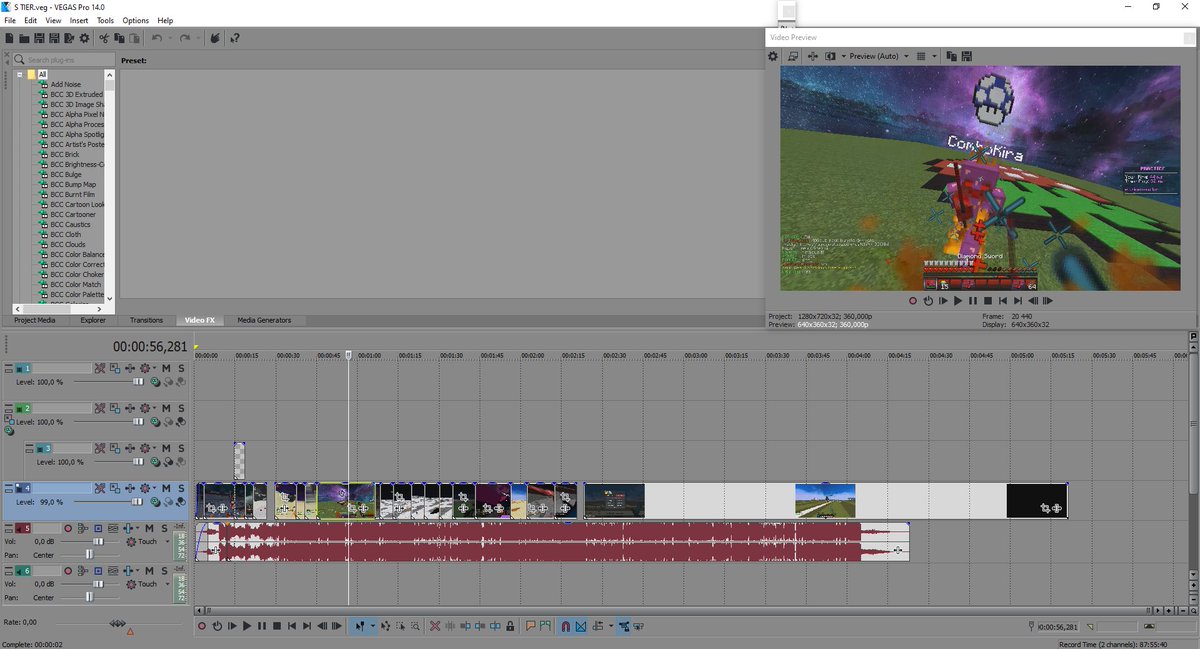Arm audio track 5 for record
The width and height of the screenshot is (1200, 649).
[x=68, y=528]
